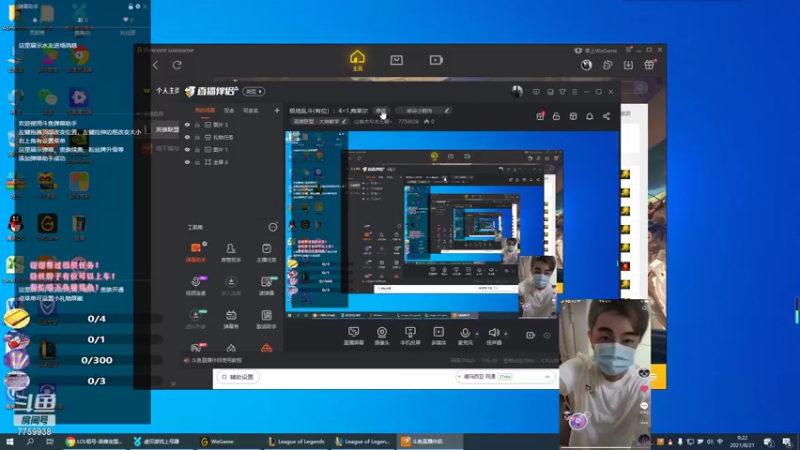Select the third scene tab
Viewport: 800px width, 450px height.
[x=251, y=110]
